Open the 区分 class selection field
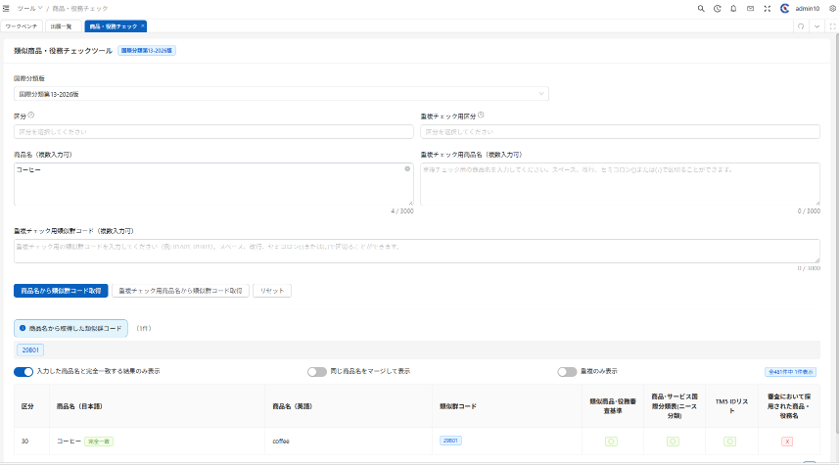This screenshot has width=839, height=465. click(213, 132)
